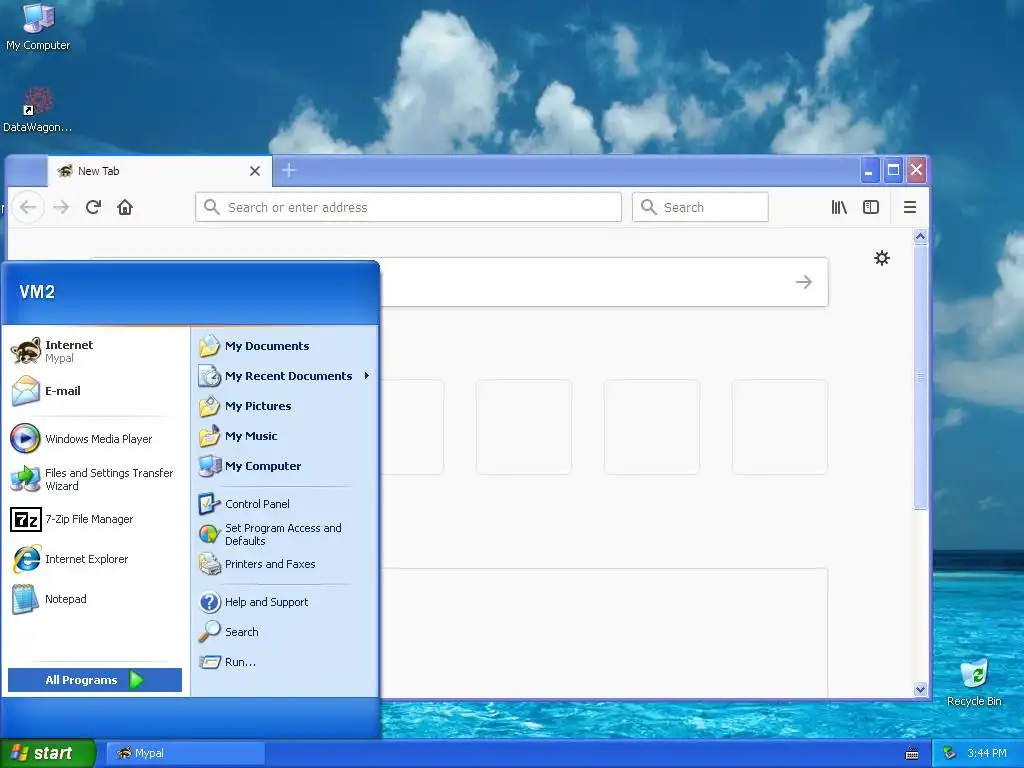Click the taskbar clock showing 3:44 PM
The image size is (1024, 768).
(987, 753)
